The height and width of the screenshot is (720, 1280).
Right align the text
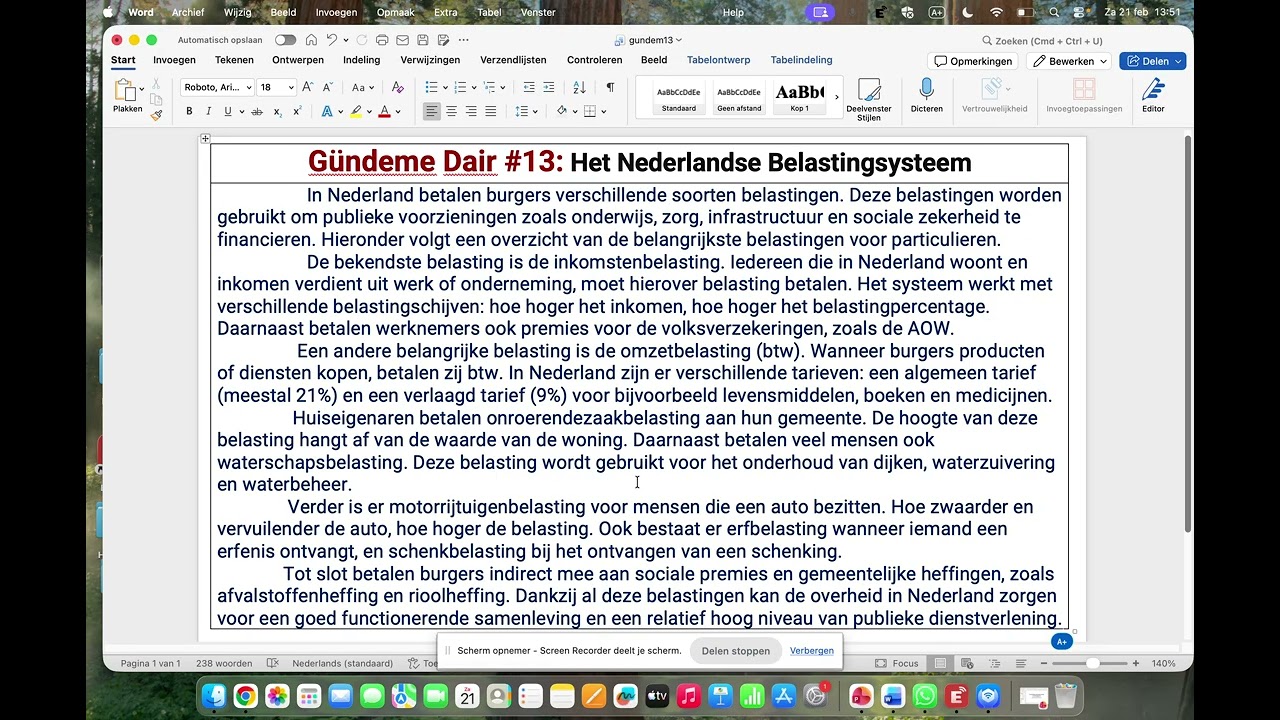coord(471,111)
